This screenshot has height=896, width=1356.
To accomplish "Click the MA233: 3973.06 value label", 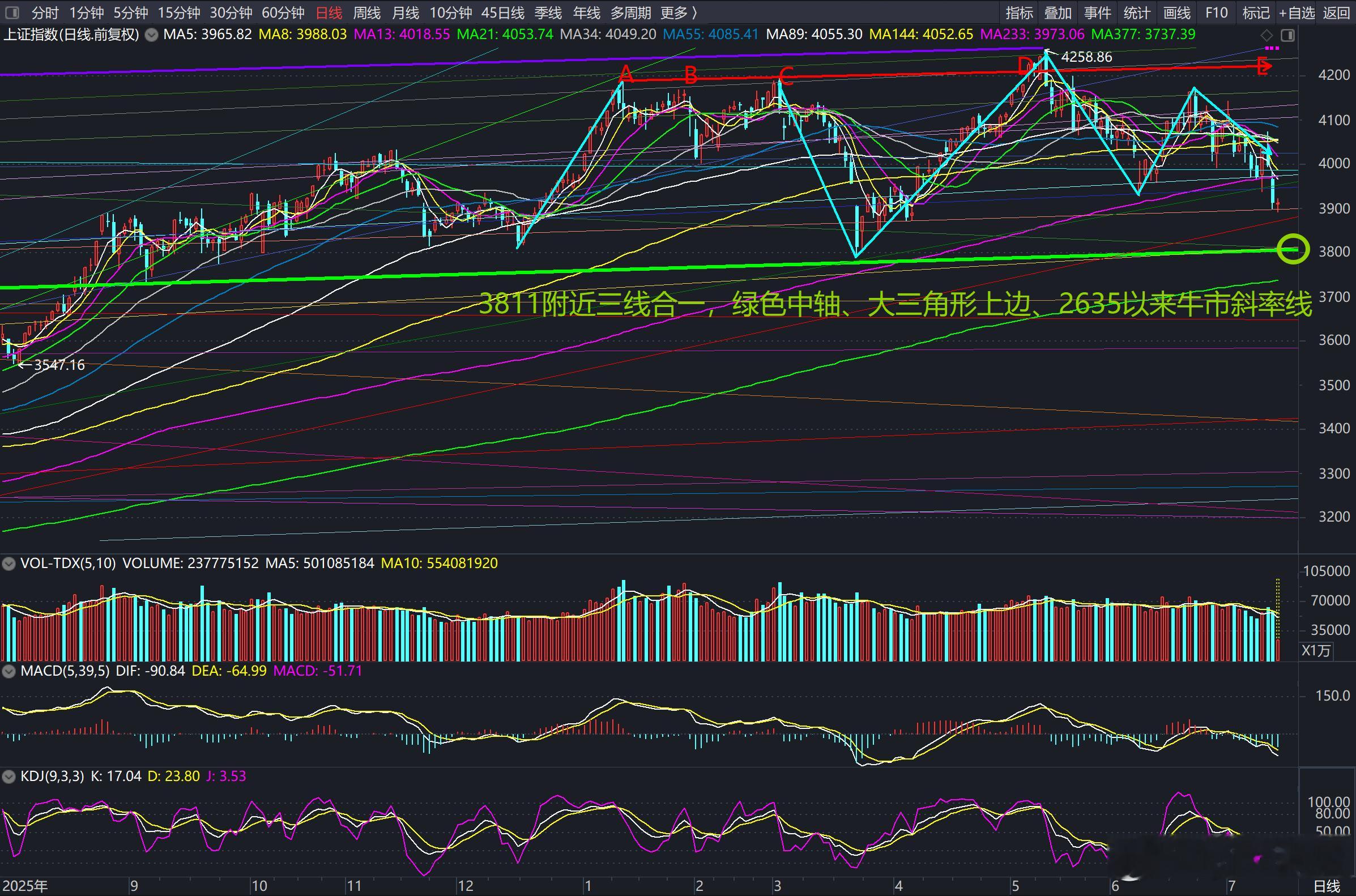I will click(x=1032, y=35).
